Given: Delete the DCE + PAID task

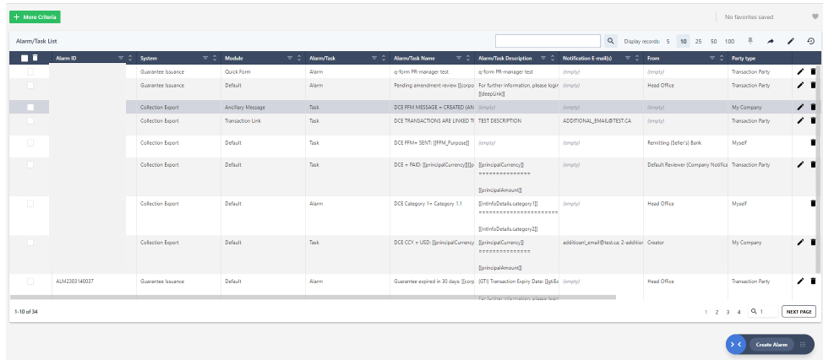Looking at the screenshot, I should tap(813, 165).
